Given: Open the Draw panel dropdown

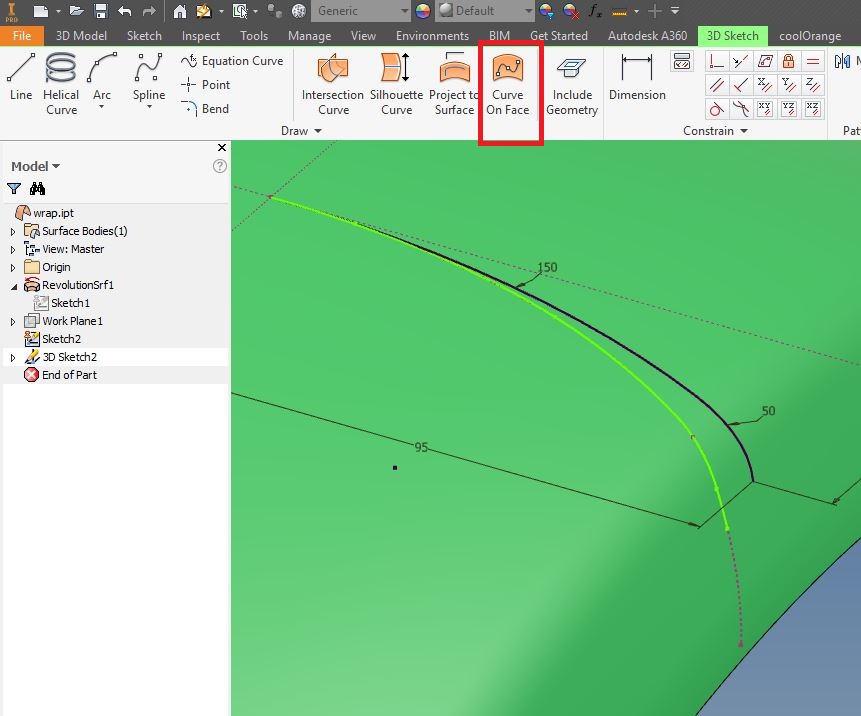Looking at the screenshot, I should click(319, 130).
